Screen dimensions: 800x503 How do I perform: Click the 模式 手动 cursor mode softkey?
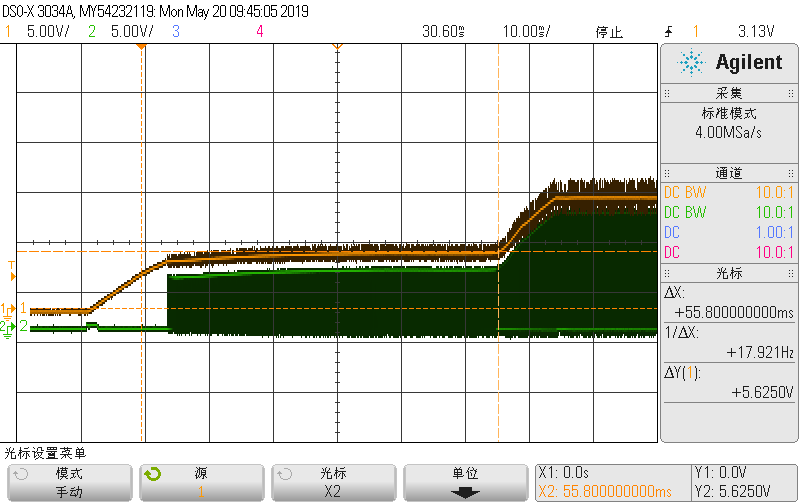[69, 483]
